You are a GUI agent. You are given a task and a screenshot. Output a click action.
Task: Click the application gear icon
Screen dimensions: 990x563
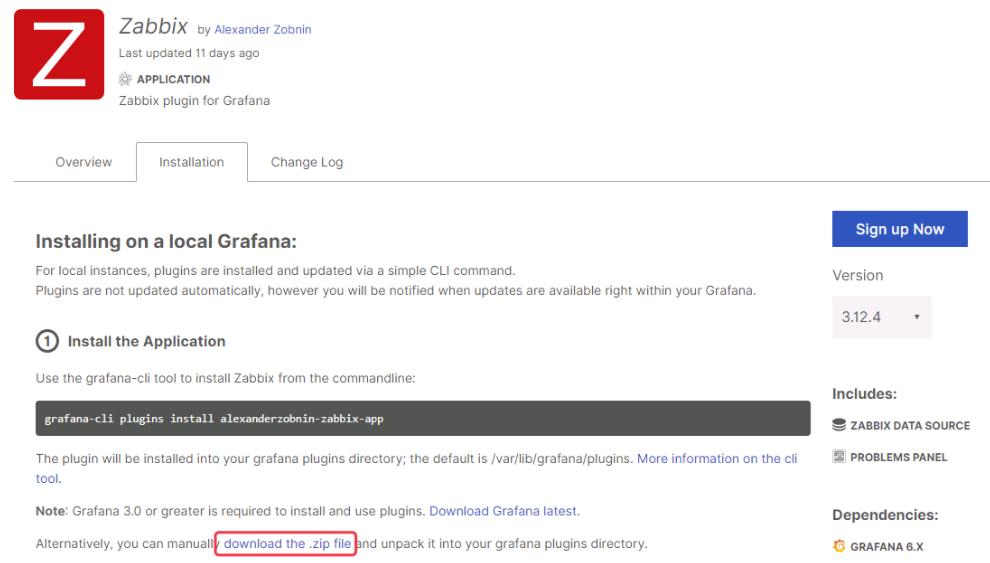click(125, 79)
